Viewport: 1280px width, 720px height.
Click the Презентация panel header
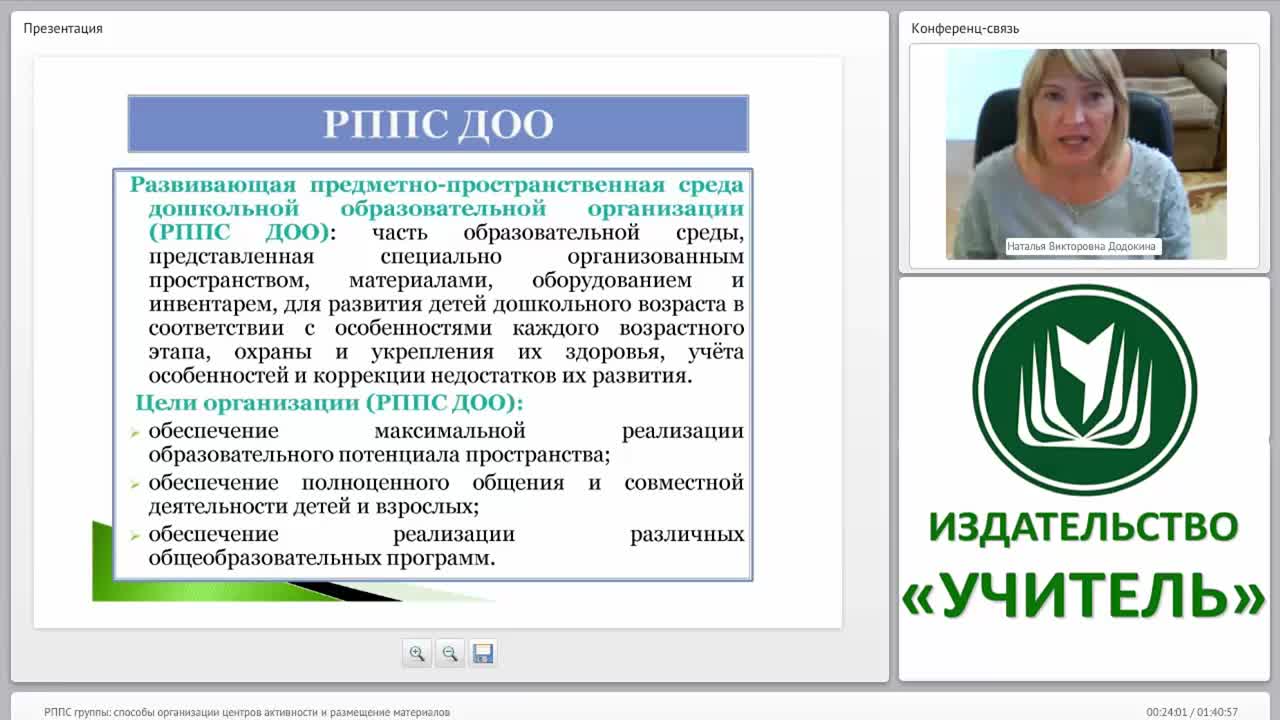63,28
